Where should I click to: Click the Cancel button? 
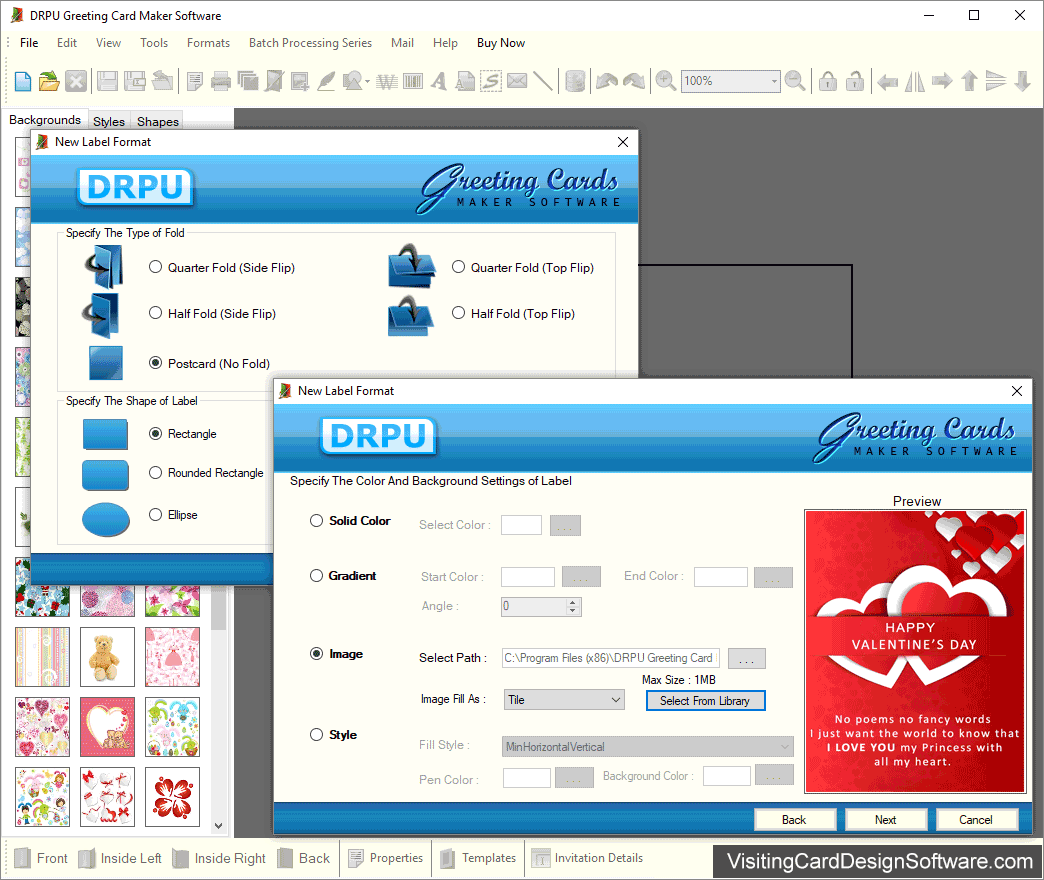[976, 819]
